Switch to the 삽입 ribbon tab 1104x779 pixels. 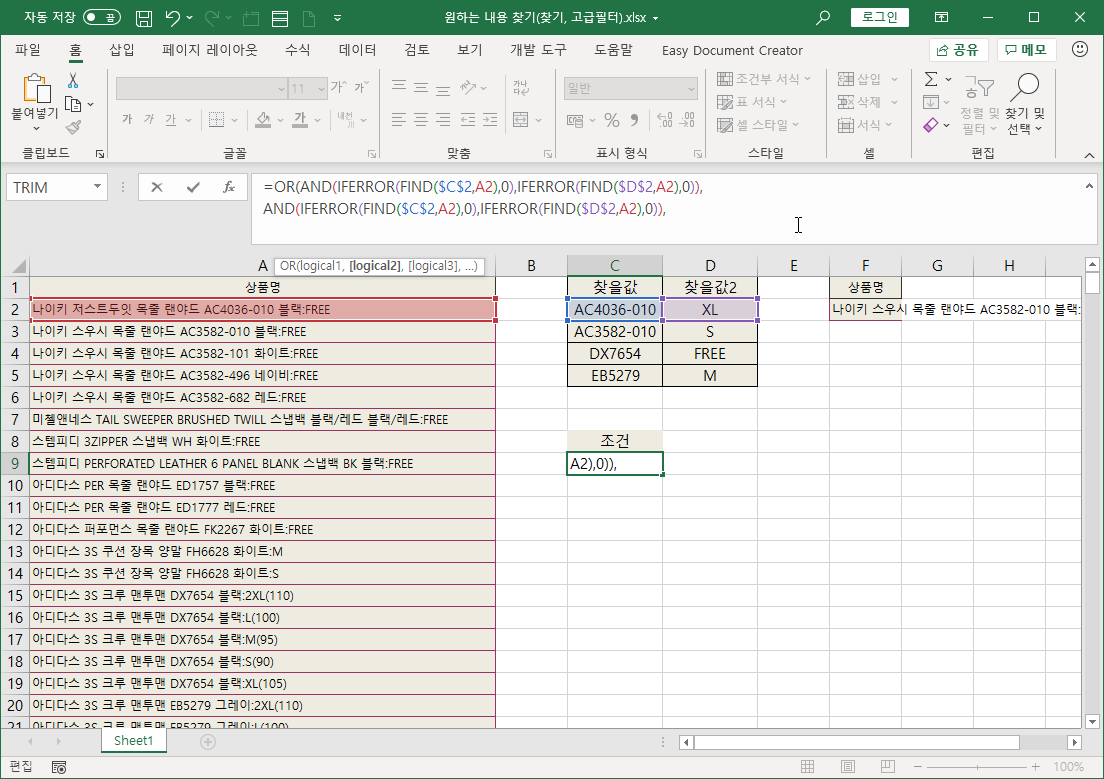[121, 50]
